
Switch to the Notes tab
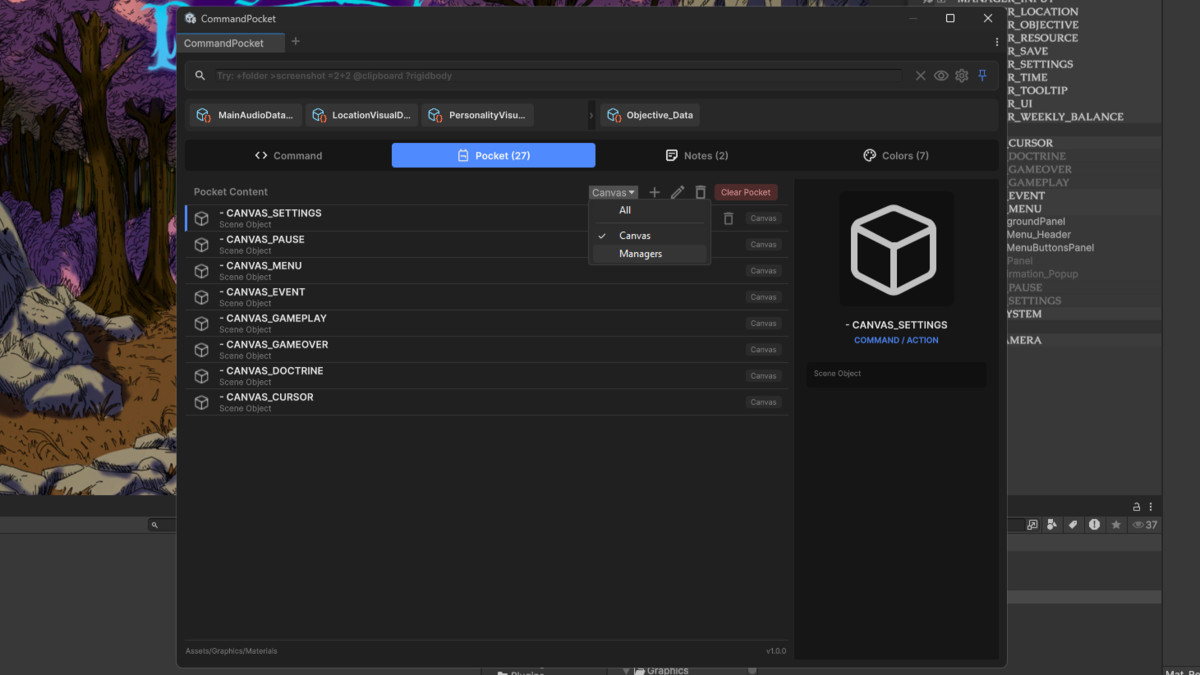697,155
